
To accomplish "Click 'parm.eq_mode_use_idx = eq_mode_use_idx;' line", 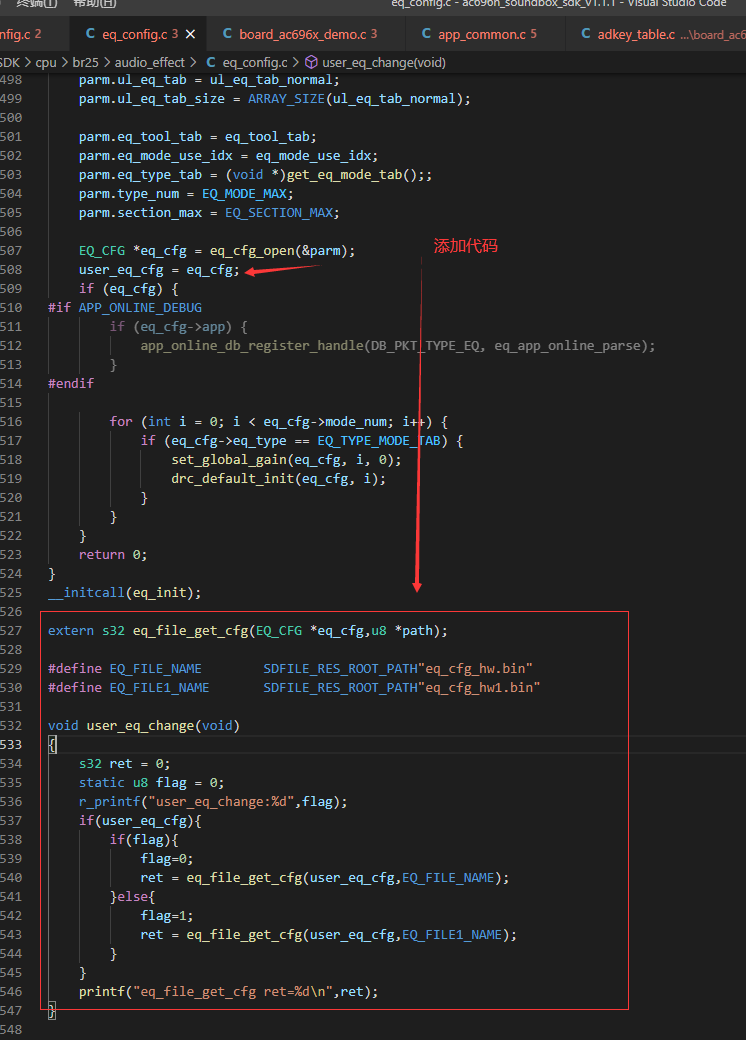I will [x=229, y=156].
